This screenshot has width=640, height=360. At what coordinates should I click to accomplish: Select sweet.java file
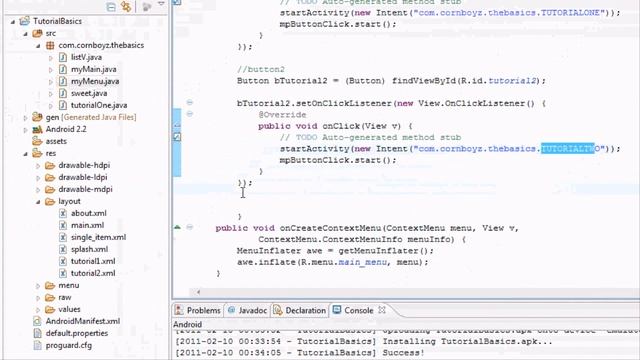point(89,93)
